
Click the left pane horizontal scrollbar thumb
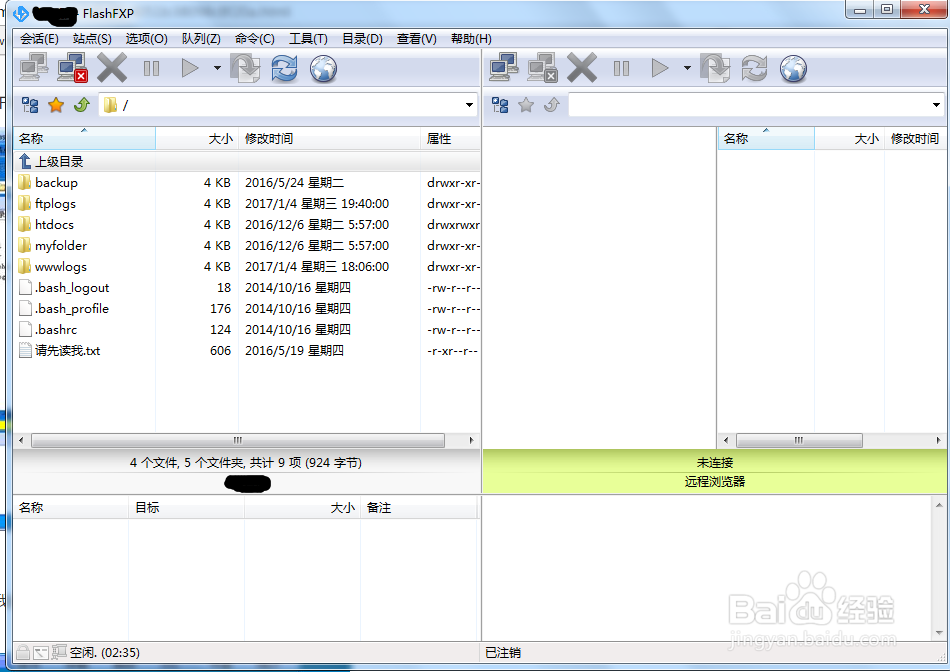tap(238, 441)
